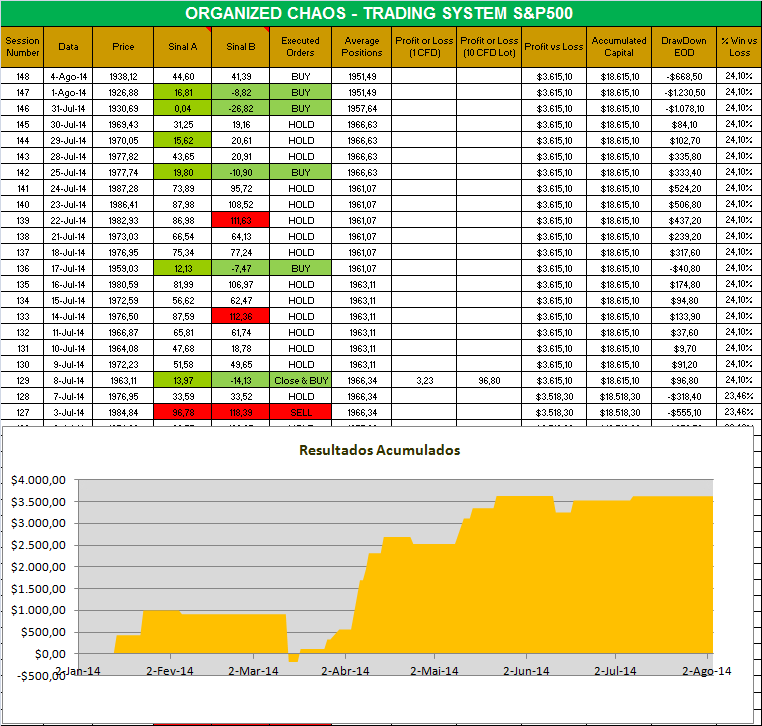
Task: Select the Accumulated Capital column header
Action: 619,47
